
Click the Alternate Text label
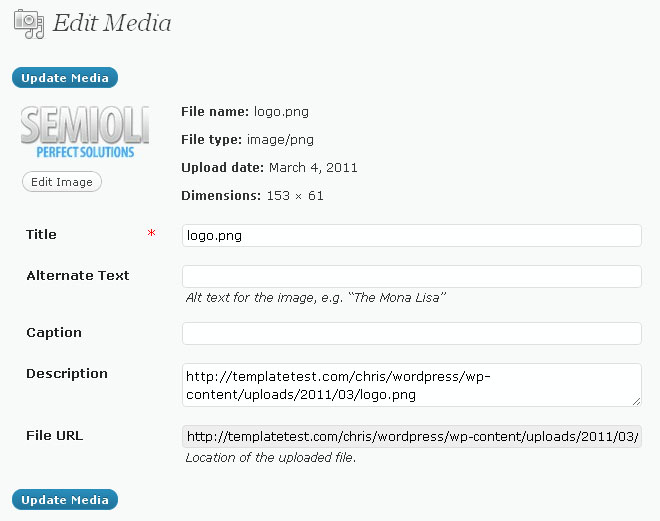click(78, 276)
